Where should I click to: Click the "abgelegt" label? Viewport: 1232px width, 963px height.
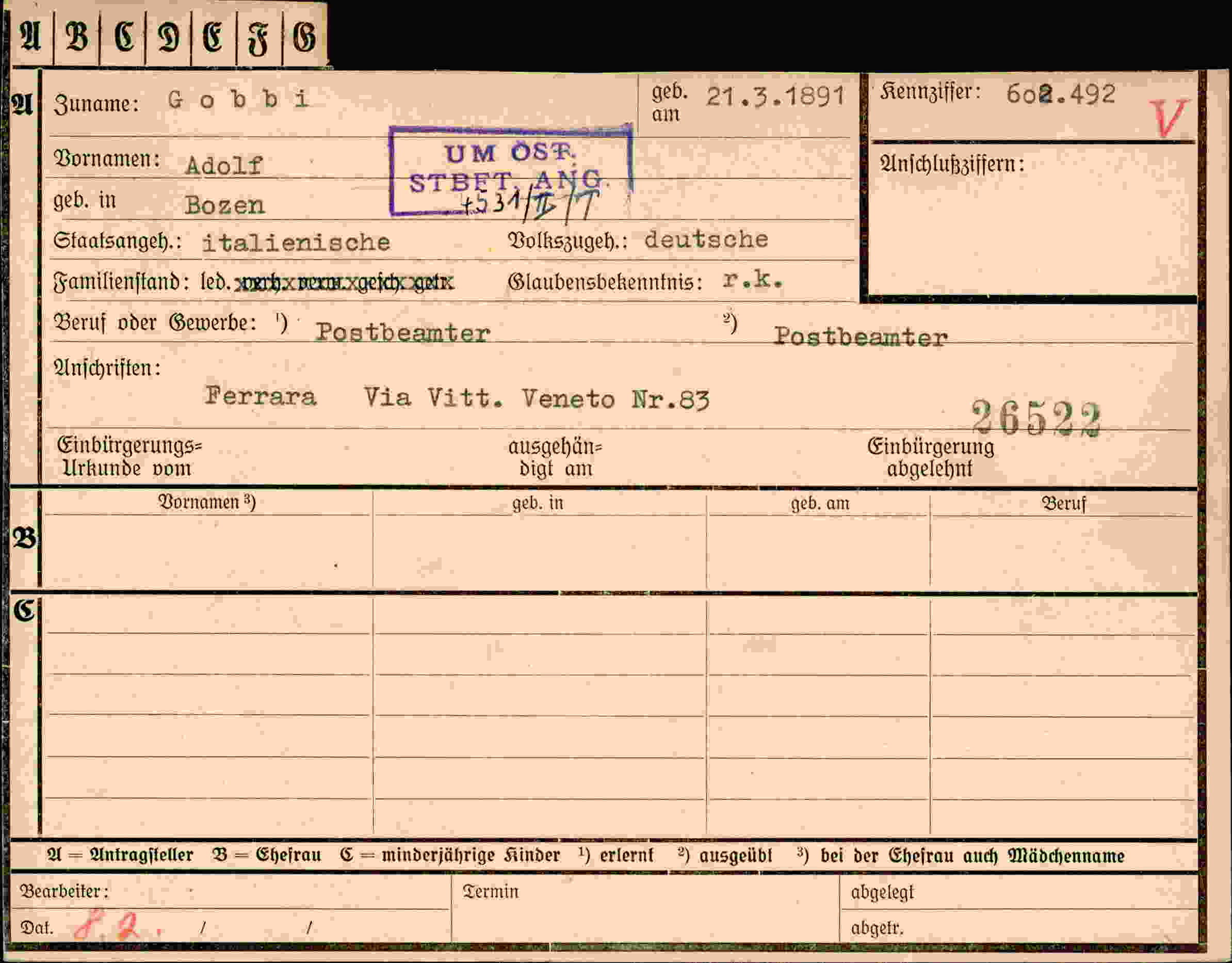(x=882, y=892)
